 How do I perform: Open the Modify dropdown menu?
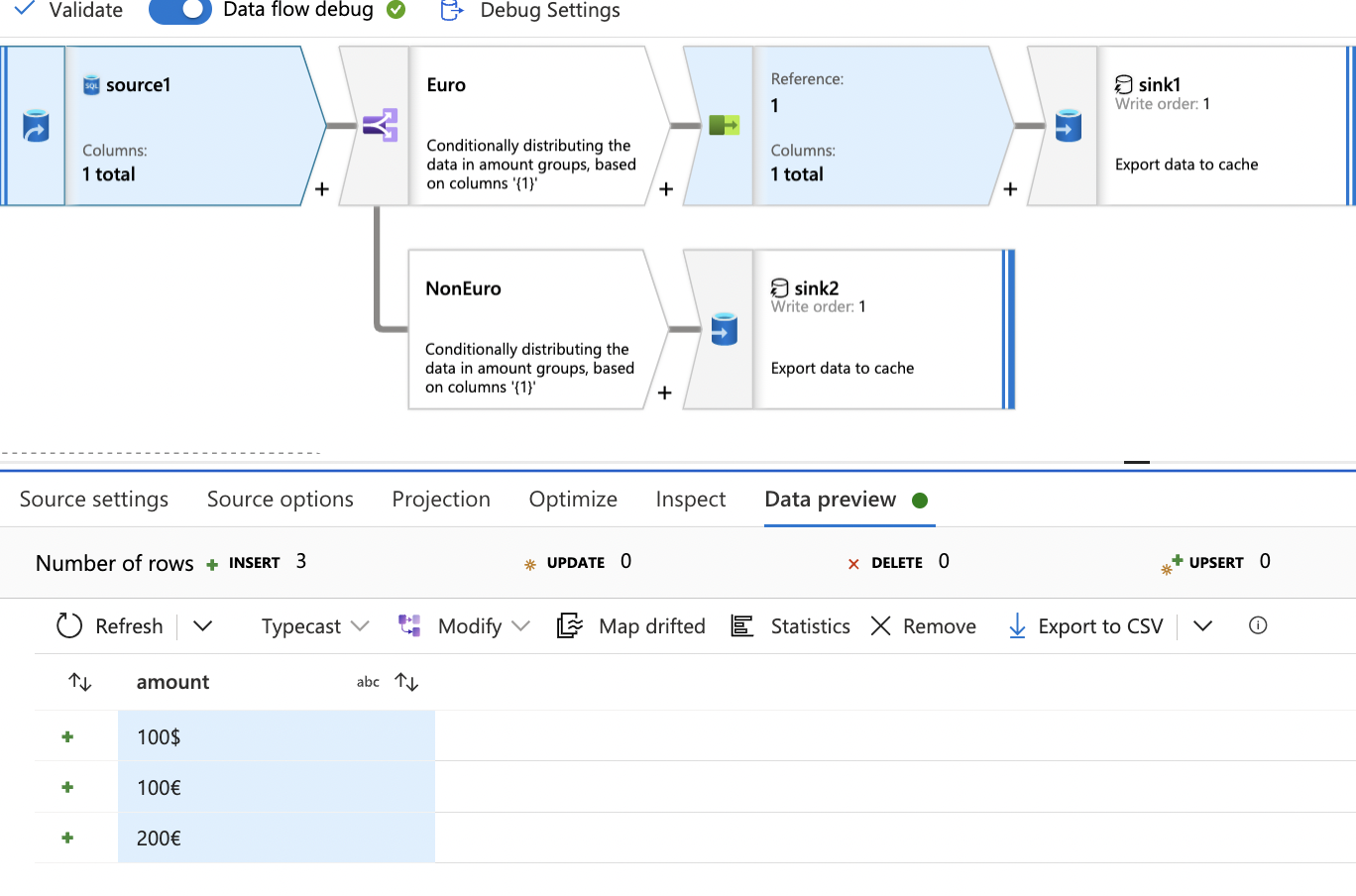coord(465,626)
